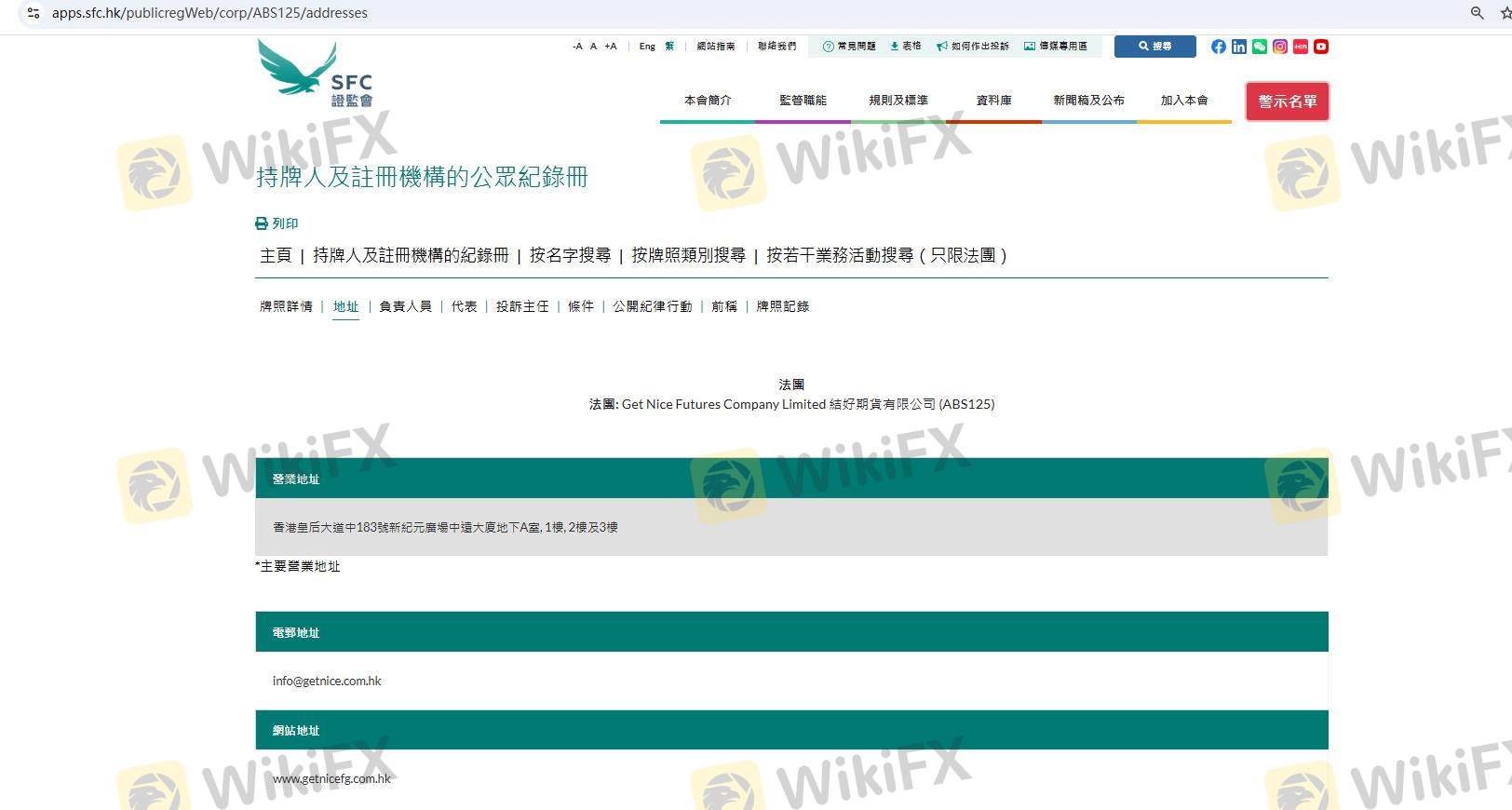Click the business address text row

click(x=791, y=527)
